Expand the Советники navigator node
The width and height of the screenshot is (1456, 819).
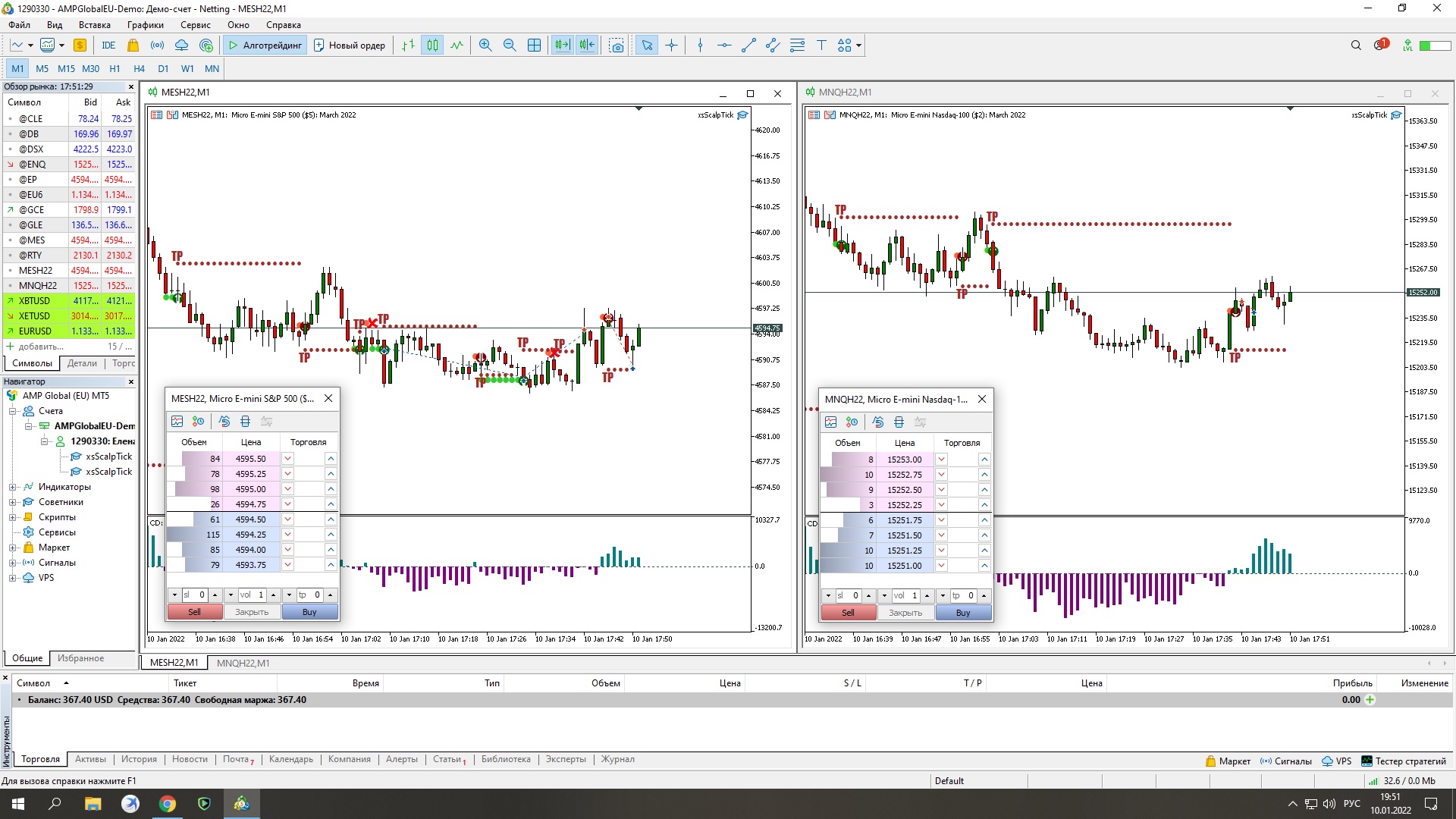(12, 502)
